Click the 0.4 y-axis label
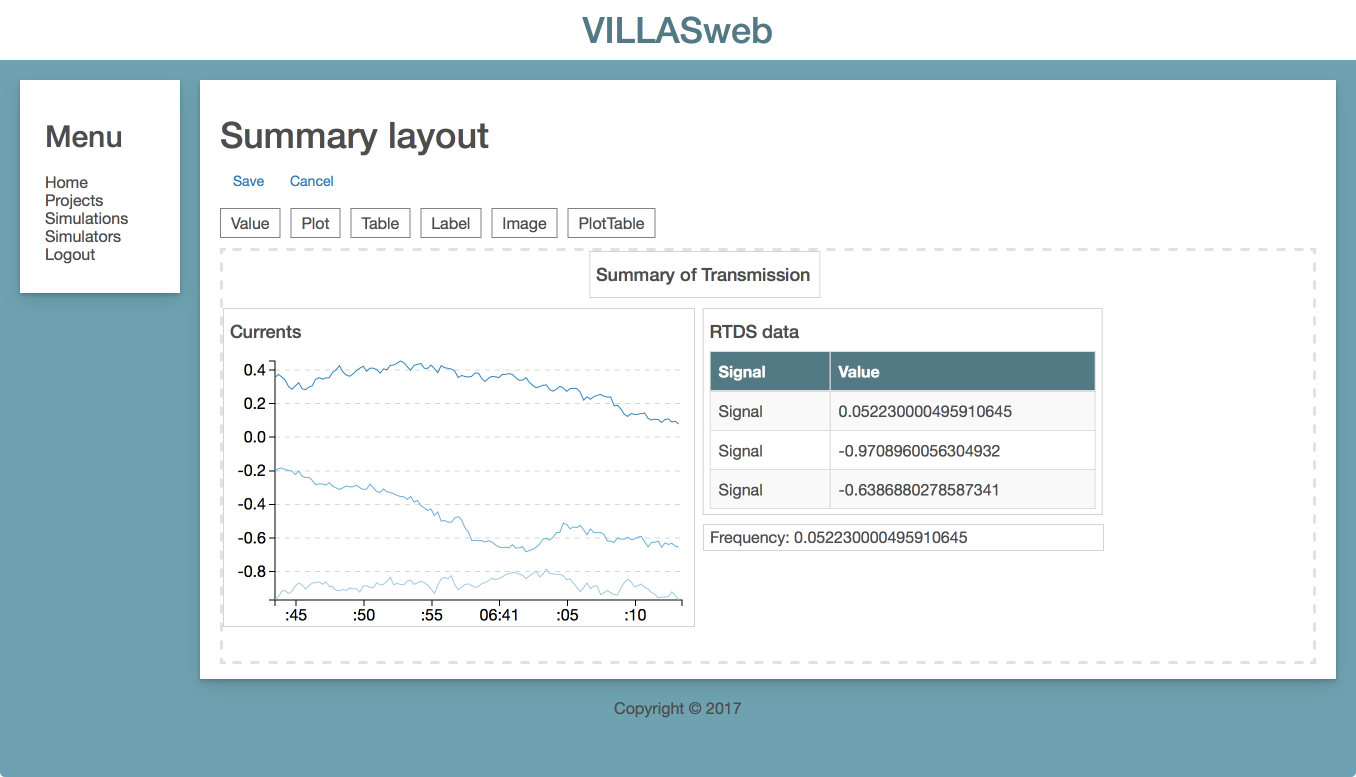 click(x=255, y=370)
